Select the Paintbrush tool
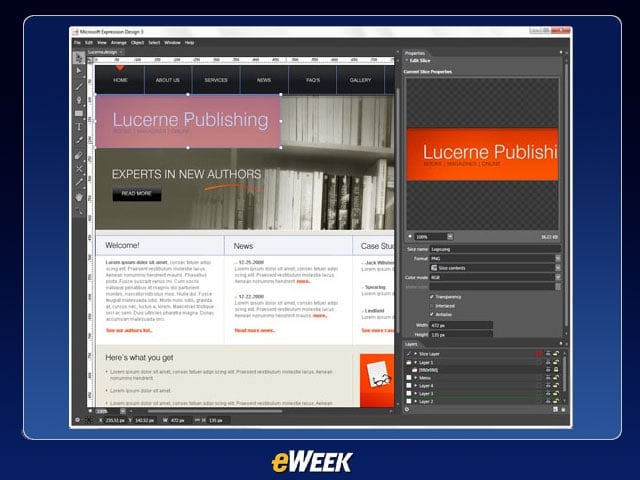 point(79,86)
